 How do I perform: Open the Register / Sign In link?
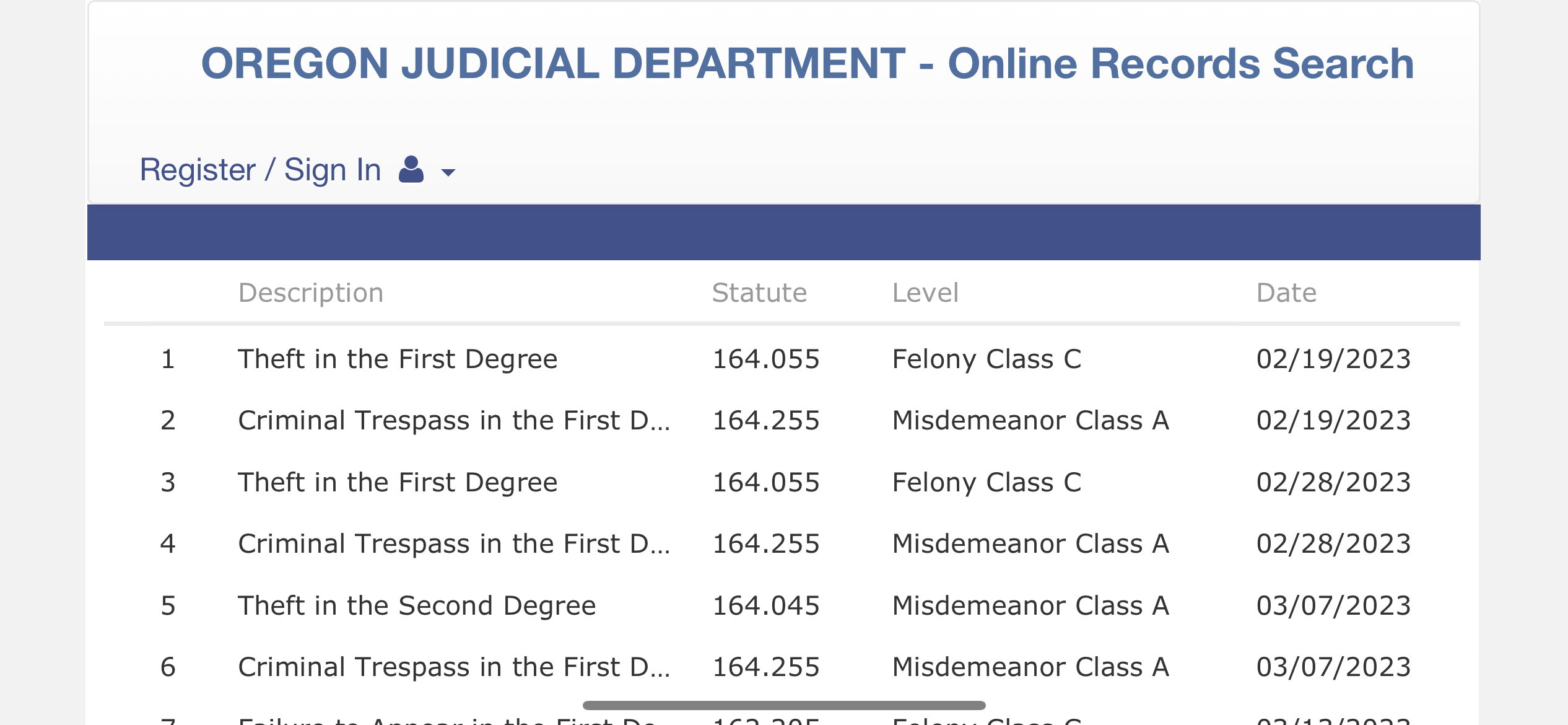tap(260, 170)
